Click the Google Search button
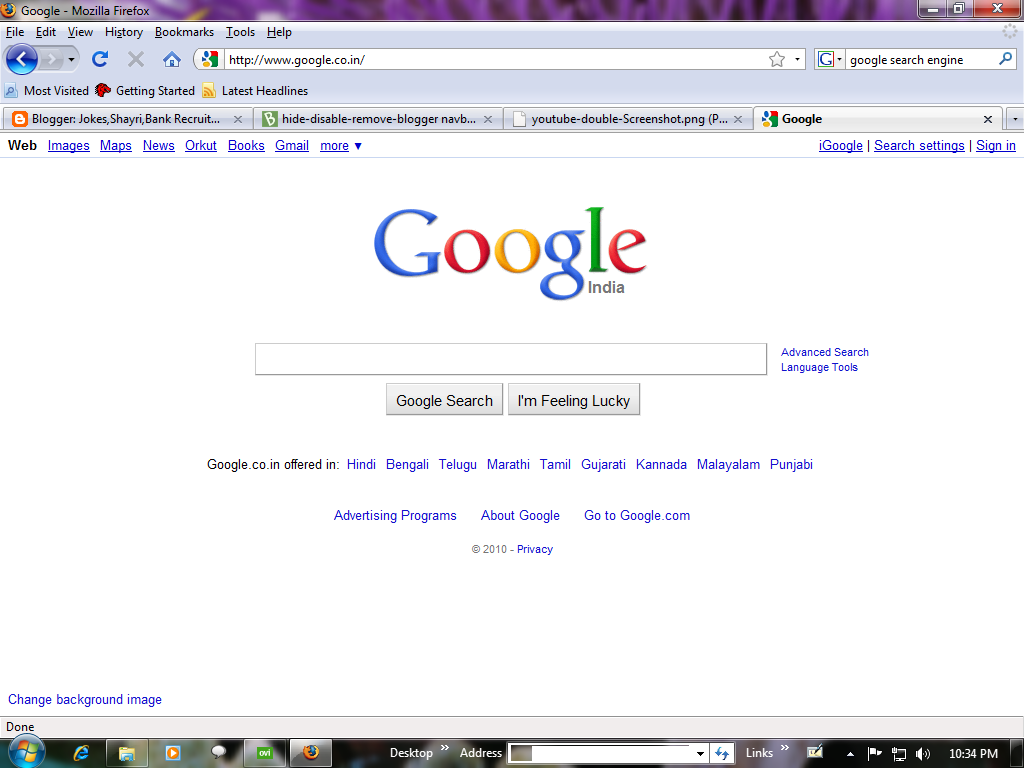The height and width of the screenshot is (768, 1024). pos(444,400)
